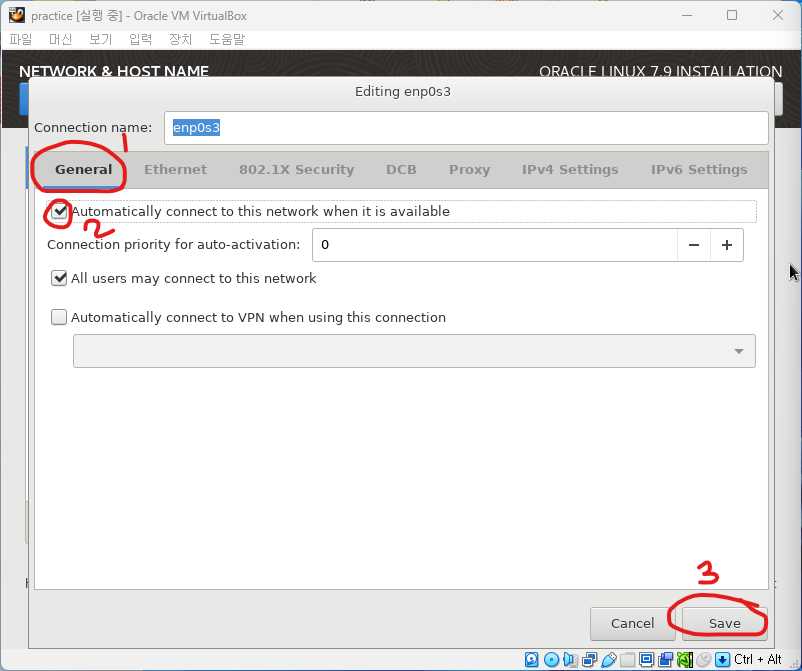802x671 pixels.
Task: Open the 도움말 menu
Action: 227,39
